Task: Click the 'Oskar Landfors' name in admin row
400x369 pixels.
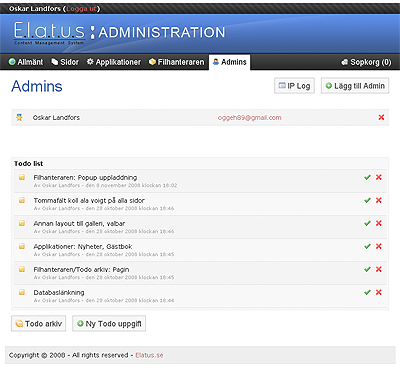Action: 56,118
